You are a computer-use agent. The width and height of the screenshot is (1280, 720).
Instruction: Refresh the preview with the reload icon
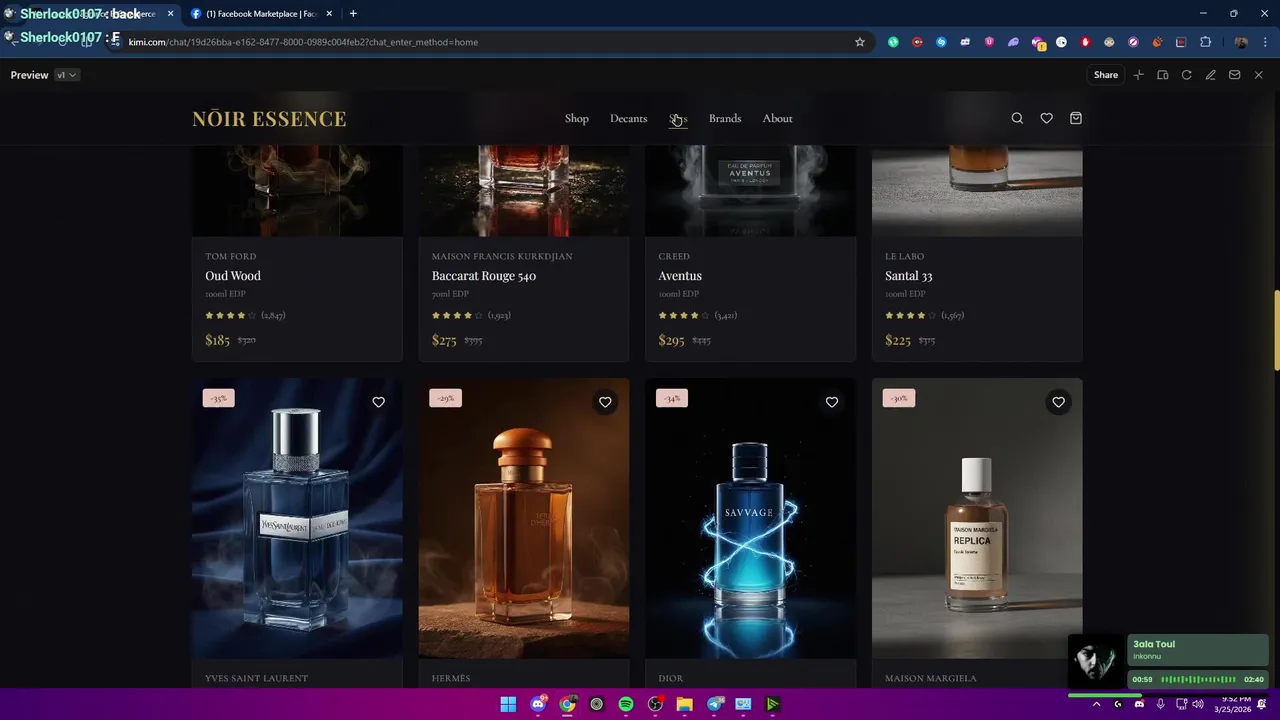[1186, 75]
